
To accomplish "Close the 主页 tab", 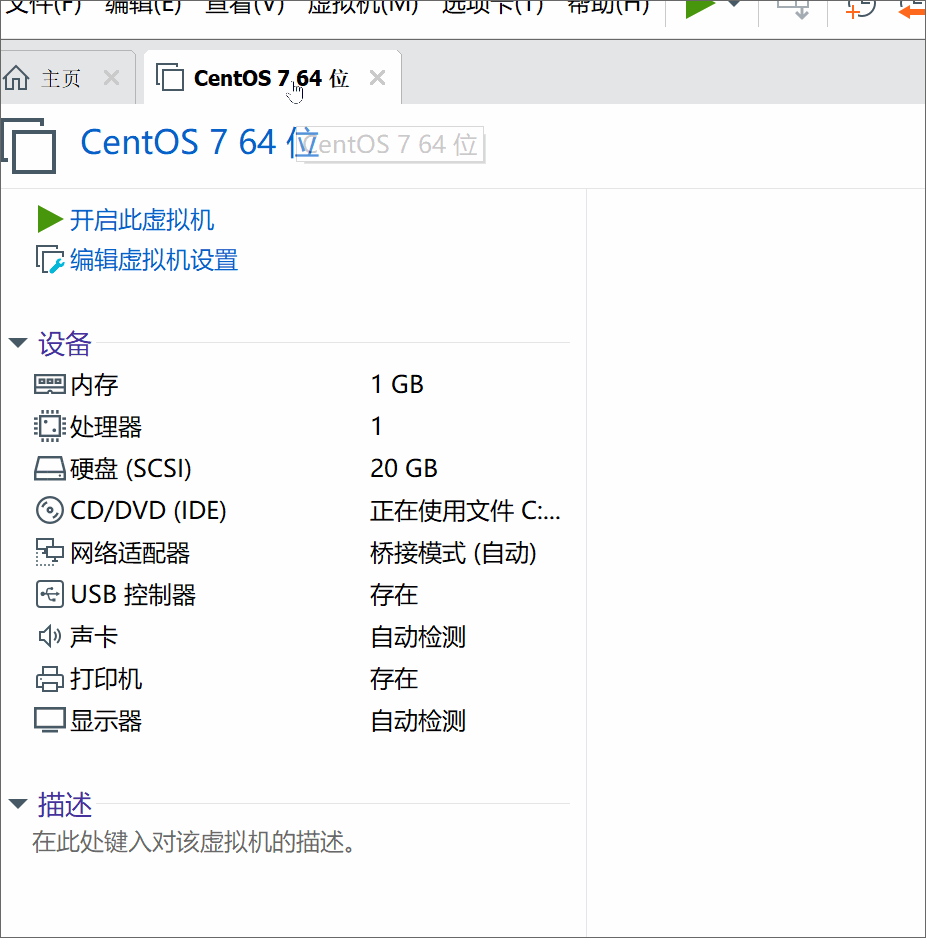I will (111, 78).
